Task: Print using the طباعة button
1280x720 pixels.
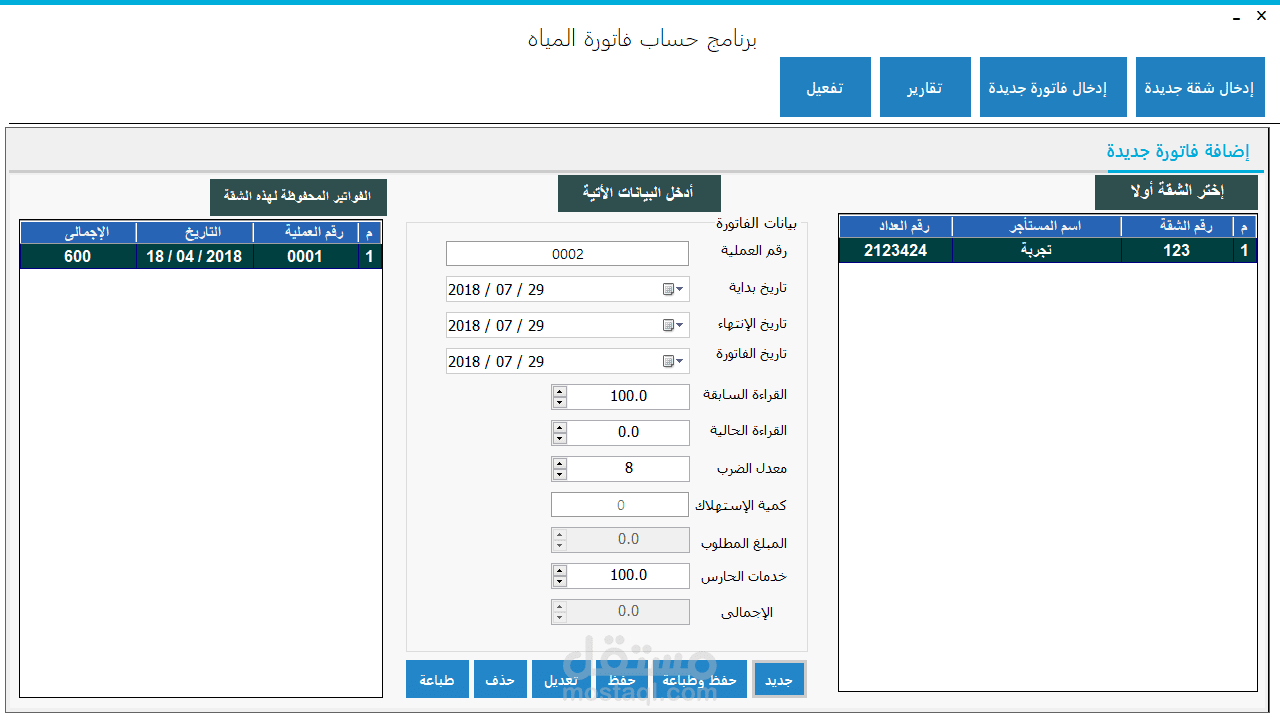Action: pyautogui.click(x=437, y=679)
